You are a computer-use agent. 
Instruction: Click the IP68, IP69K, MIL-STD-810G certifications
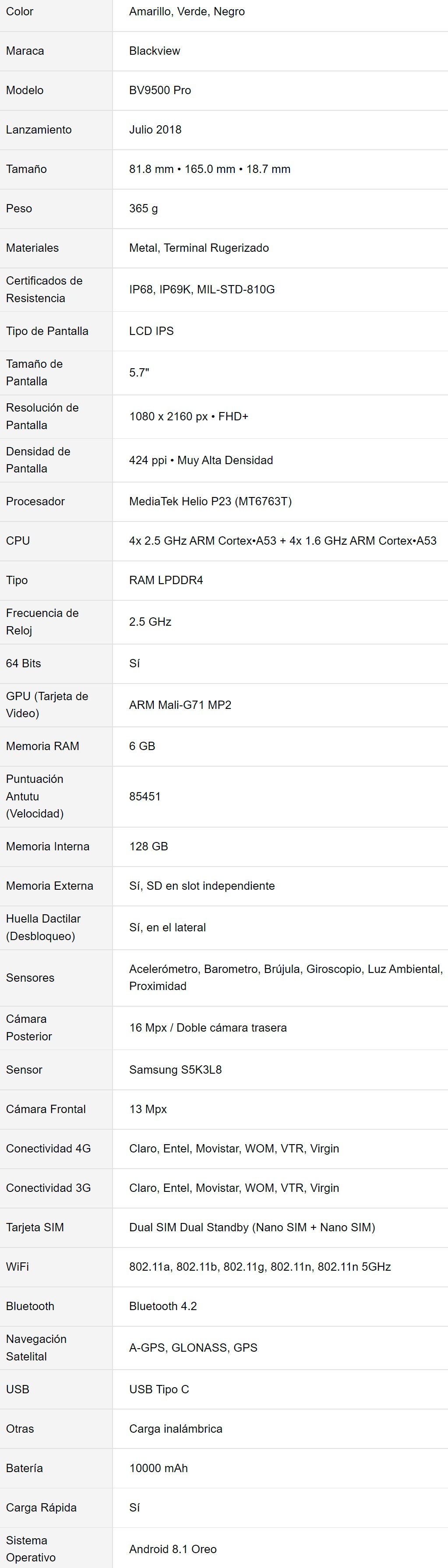point(202,289)
